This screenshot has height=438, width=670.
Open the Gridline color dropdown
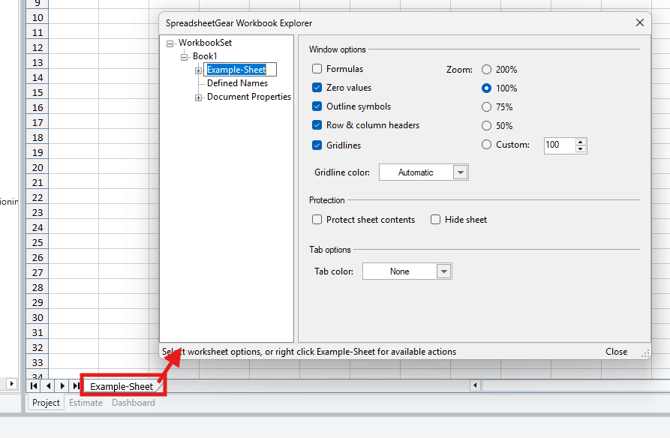point(460,173)
